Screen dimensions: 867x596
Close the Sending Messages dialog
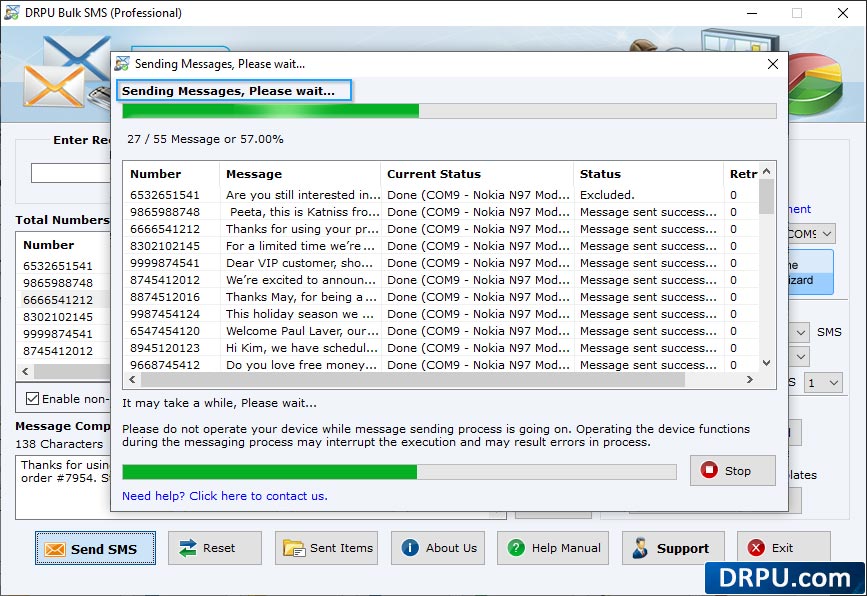coord(773,64)
